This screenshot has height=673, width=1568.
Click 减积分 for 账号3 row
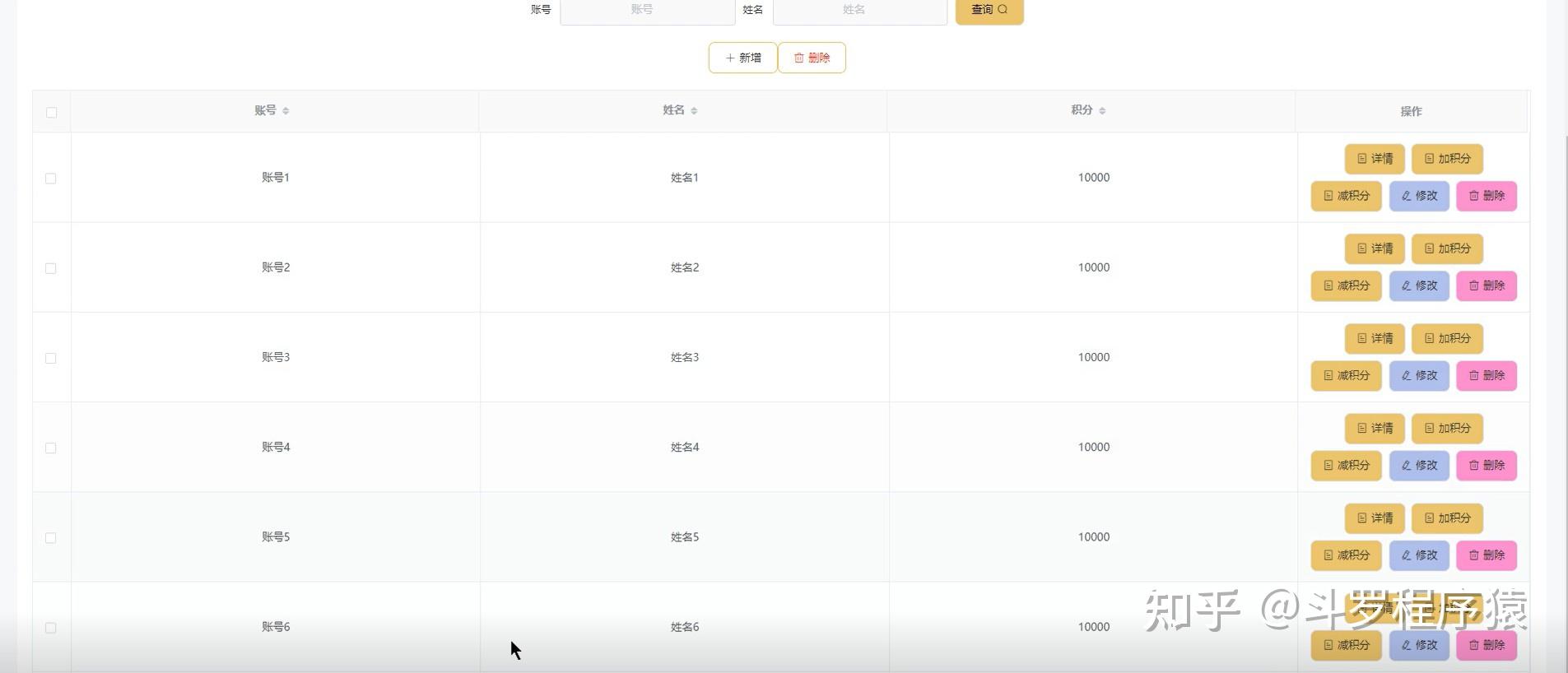1346,375
